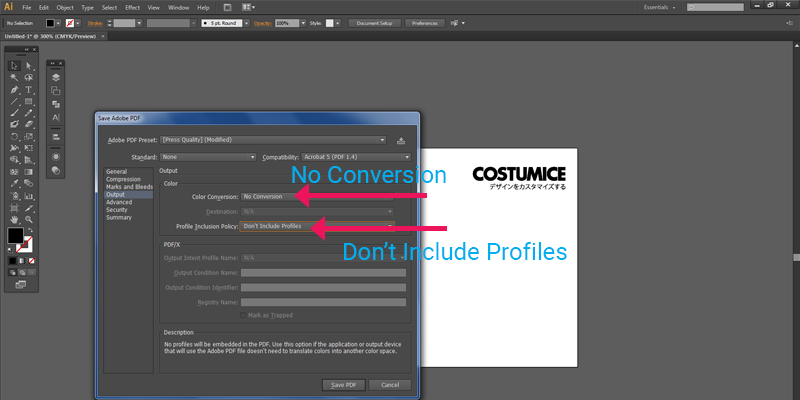Click the save preset icon beside Adobe PDF Preset
Viewport: 800px width, 400px height.
[x=401, y=140]
